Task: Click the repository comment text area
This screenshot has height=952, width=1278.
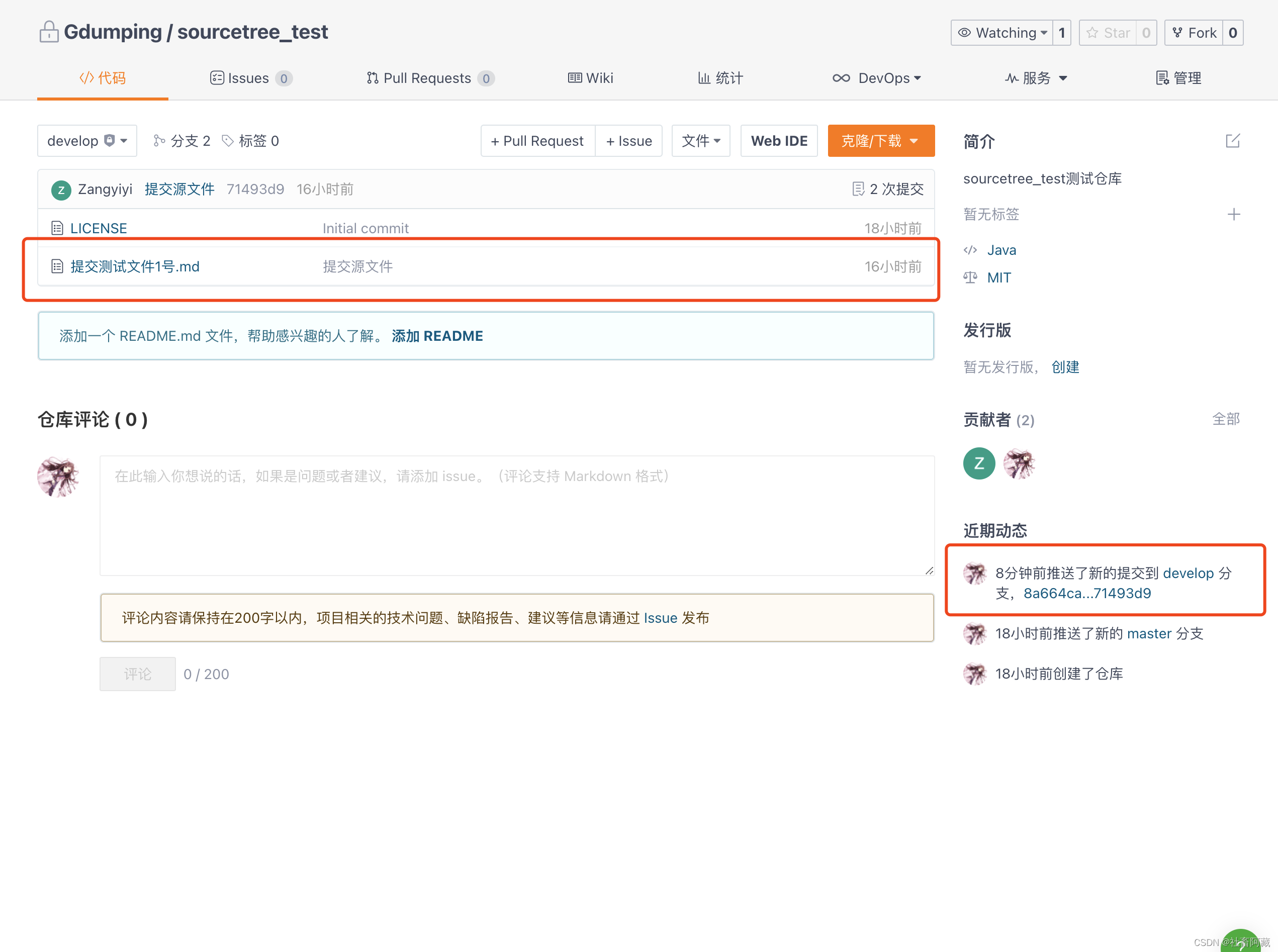Action: pos(516,515)
